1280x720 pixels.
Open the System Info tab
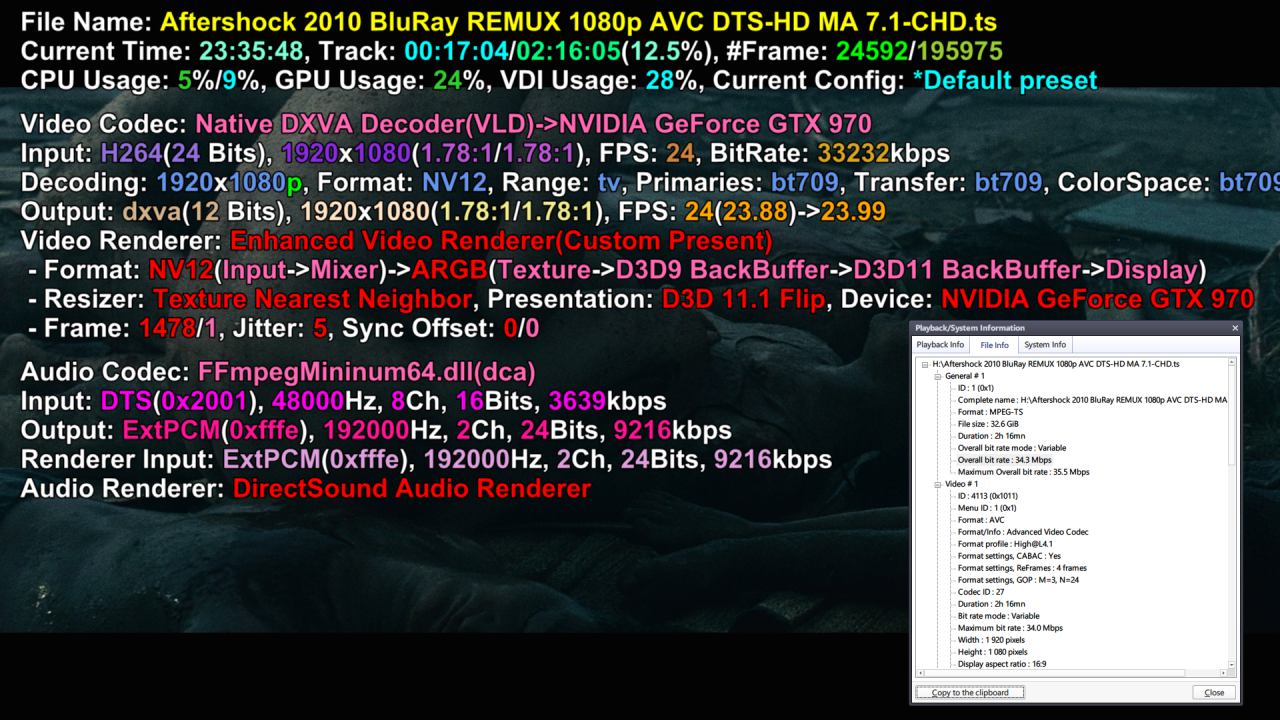click(1044, 345)
